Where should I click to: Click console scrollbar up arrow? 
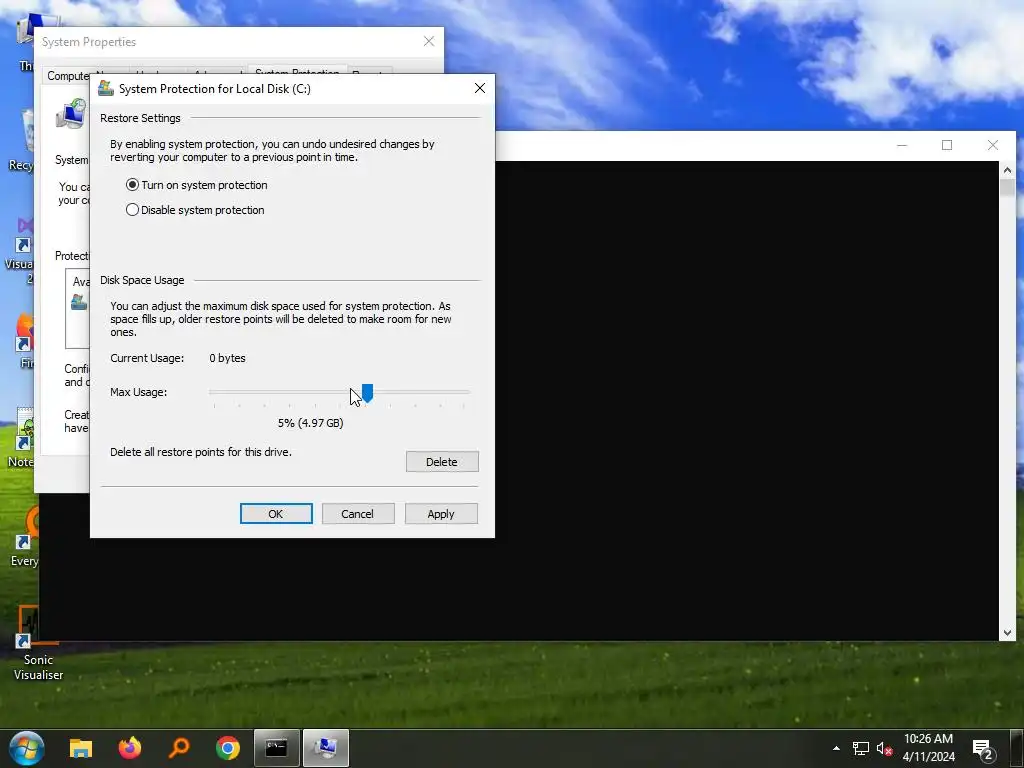point(1007,170)
